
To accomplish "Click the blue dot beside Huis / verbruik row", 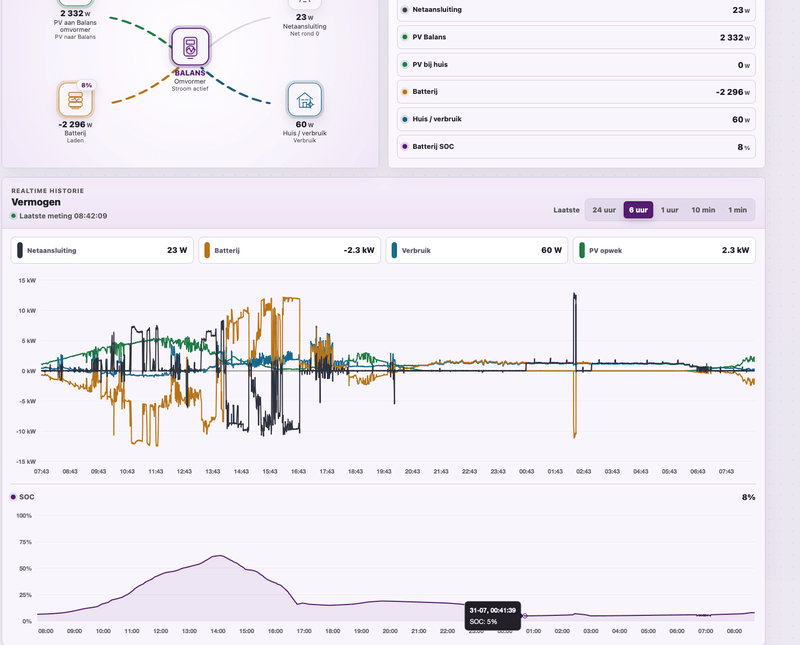I will (x=405, y=119).
